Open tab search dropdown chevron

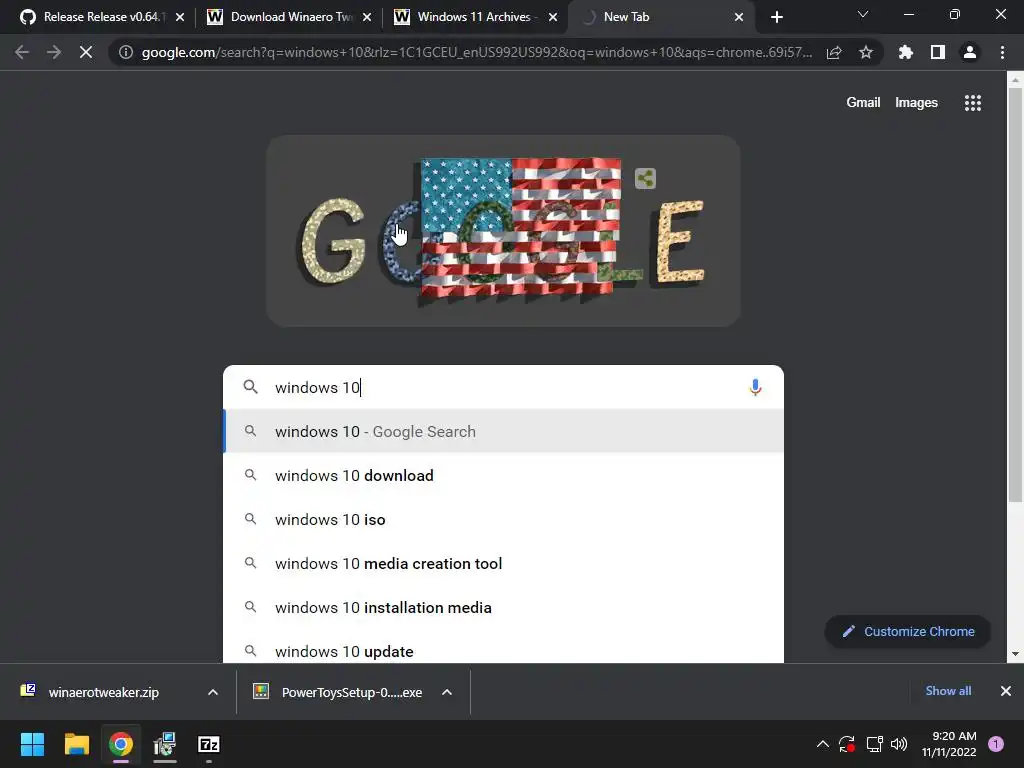pyautogui.click(x=863, y=14)
